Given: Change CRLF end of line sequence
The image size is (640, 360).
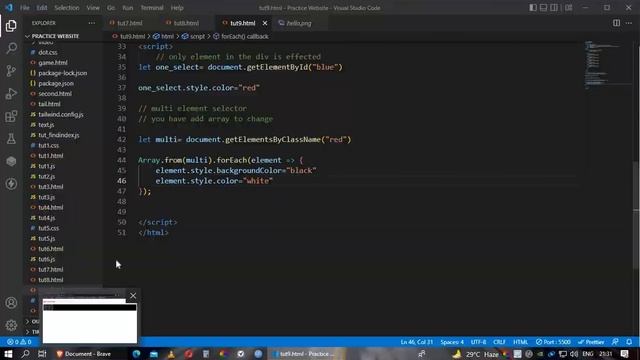Looking at the screenshot, I should [499, 342].
